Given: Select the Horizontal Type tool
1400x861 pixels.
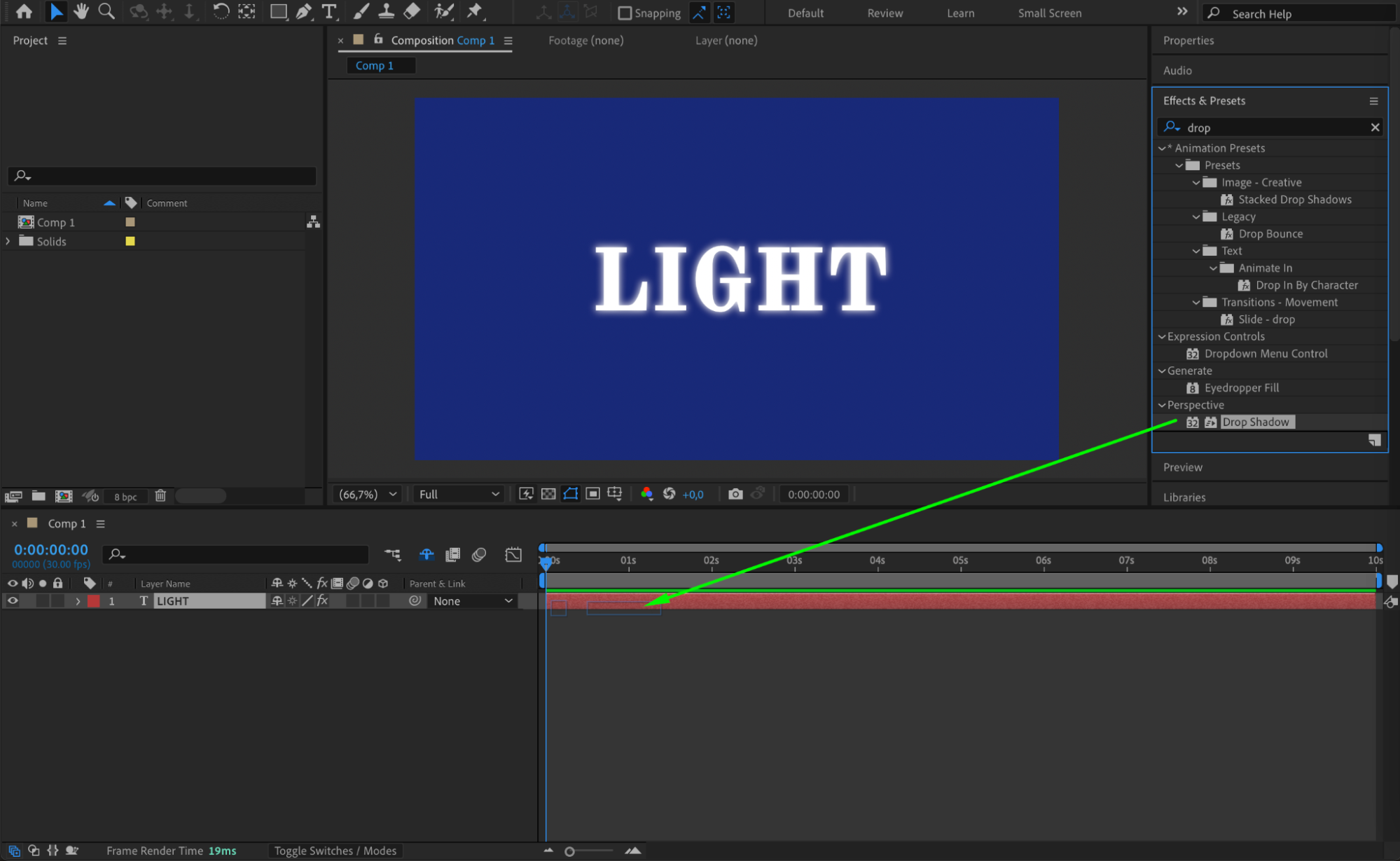Looking at the screenshot, I should pyautogui.click(x=328, y=11).
